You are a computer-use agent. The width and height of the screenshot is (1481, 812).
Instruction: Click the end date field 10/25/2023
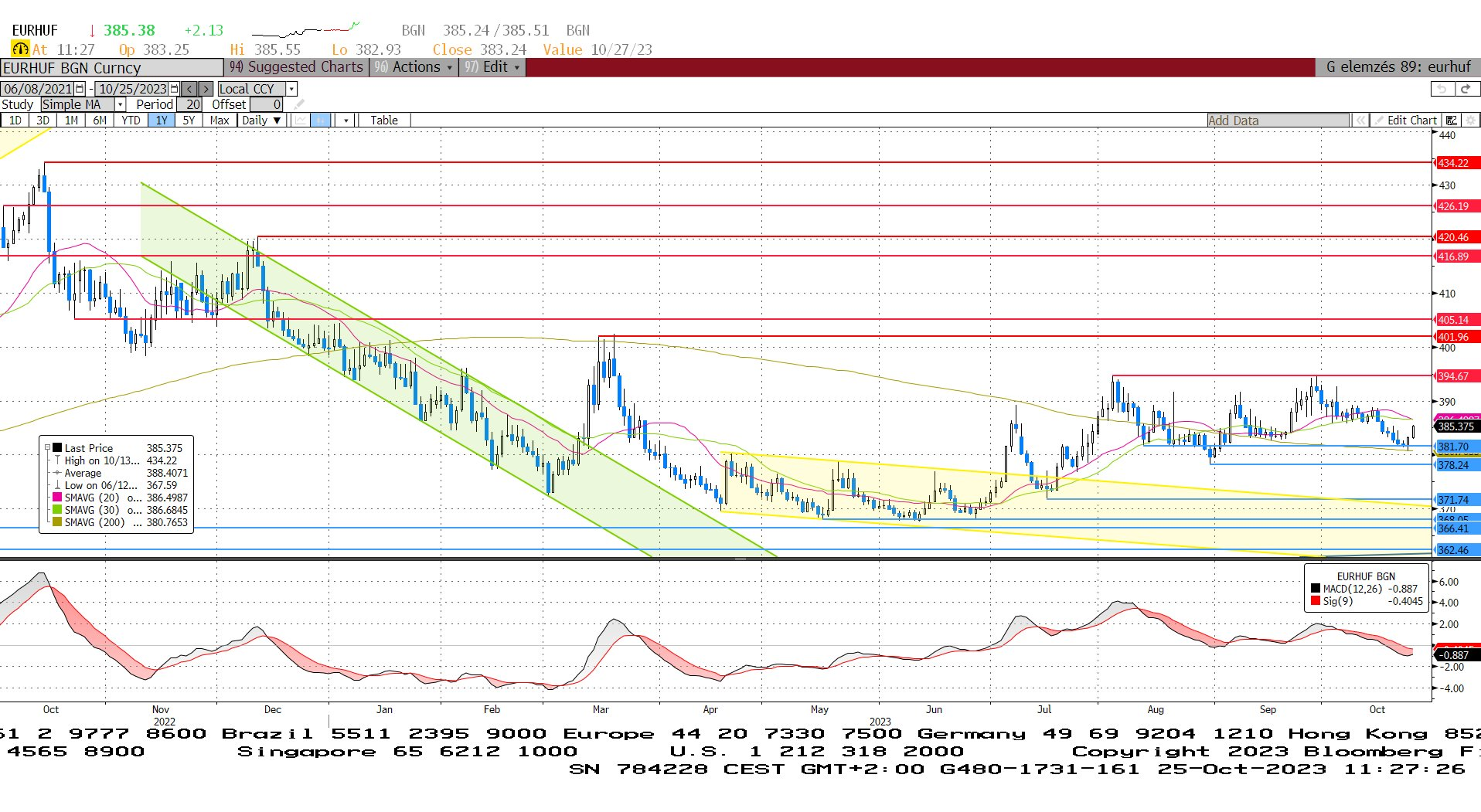[x=132, y=89]
